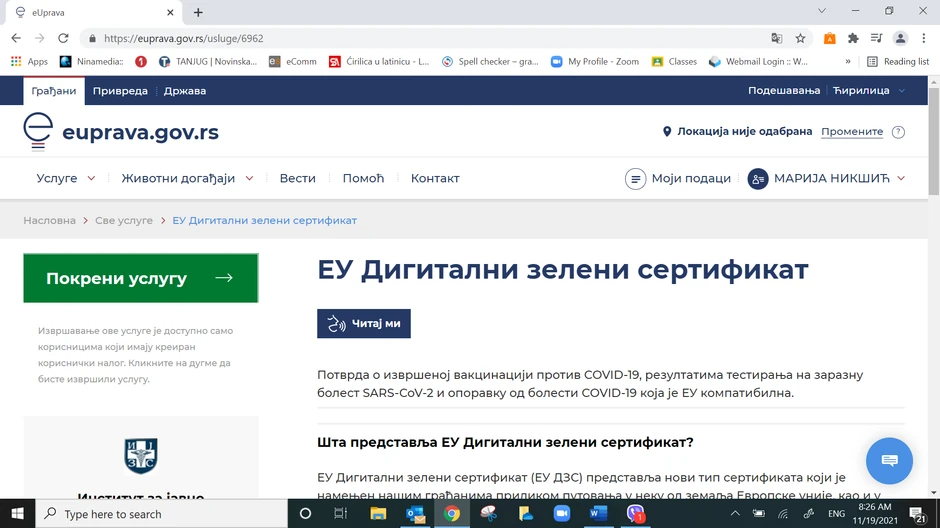Expand the Ћирилица script dropdown

point(869,90)
